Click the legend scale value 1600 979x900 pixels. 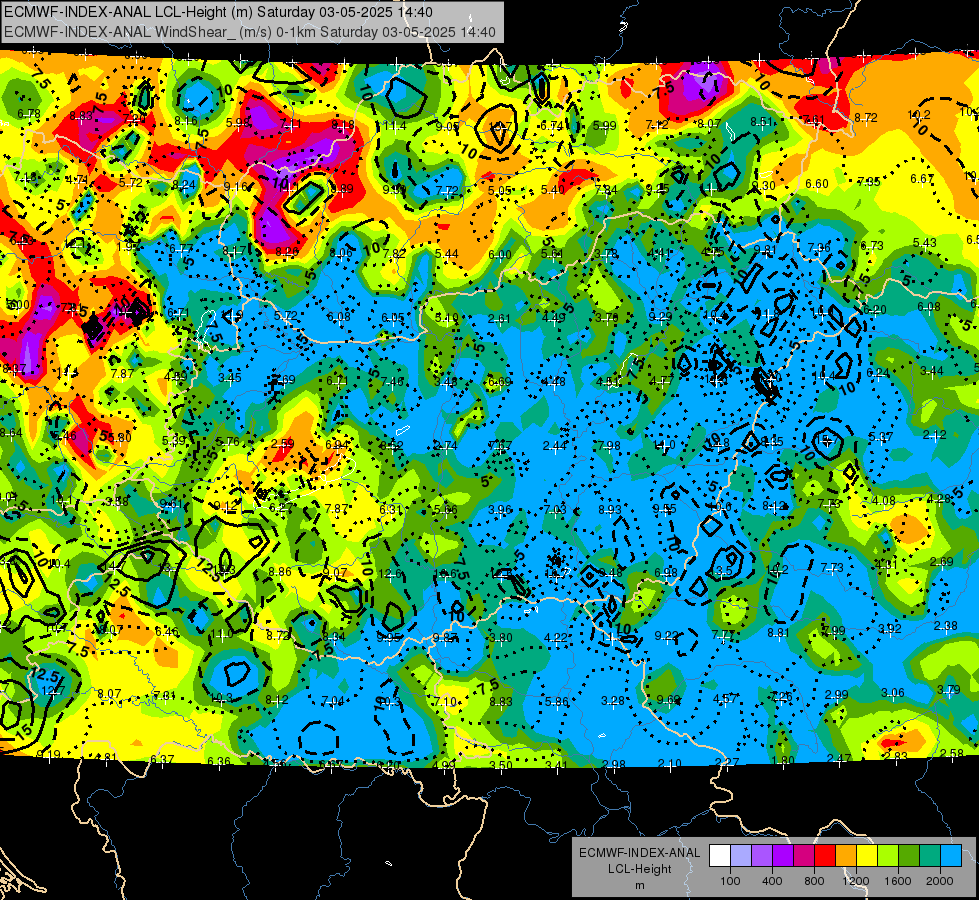pos(898,881)
